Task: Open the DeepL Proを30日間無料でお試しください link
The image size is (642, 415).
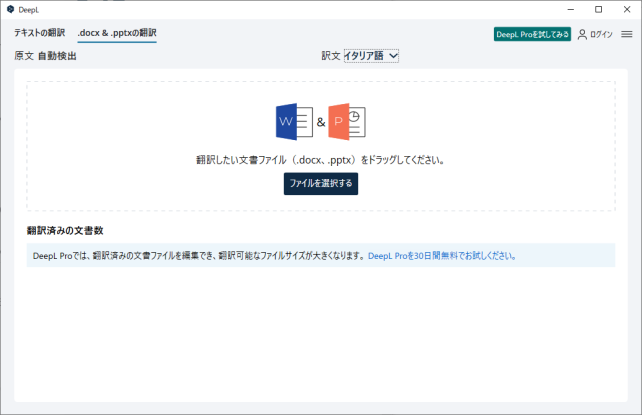Action: [442, 256]
